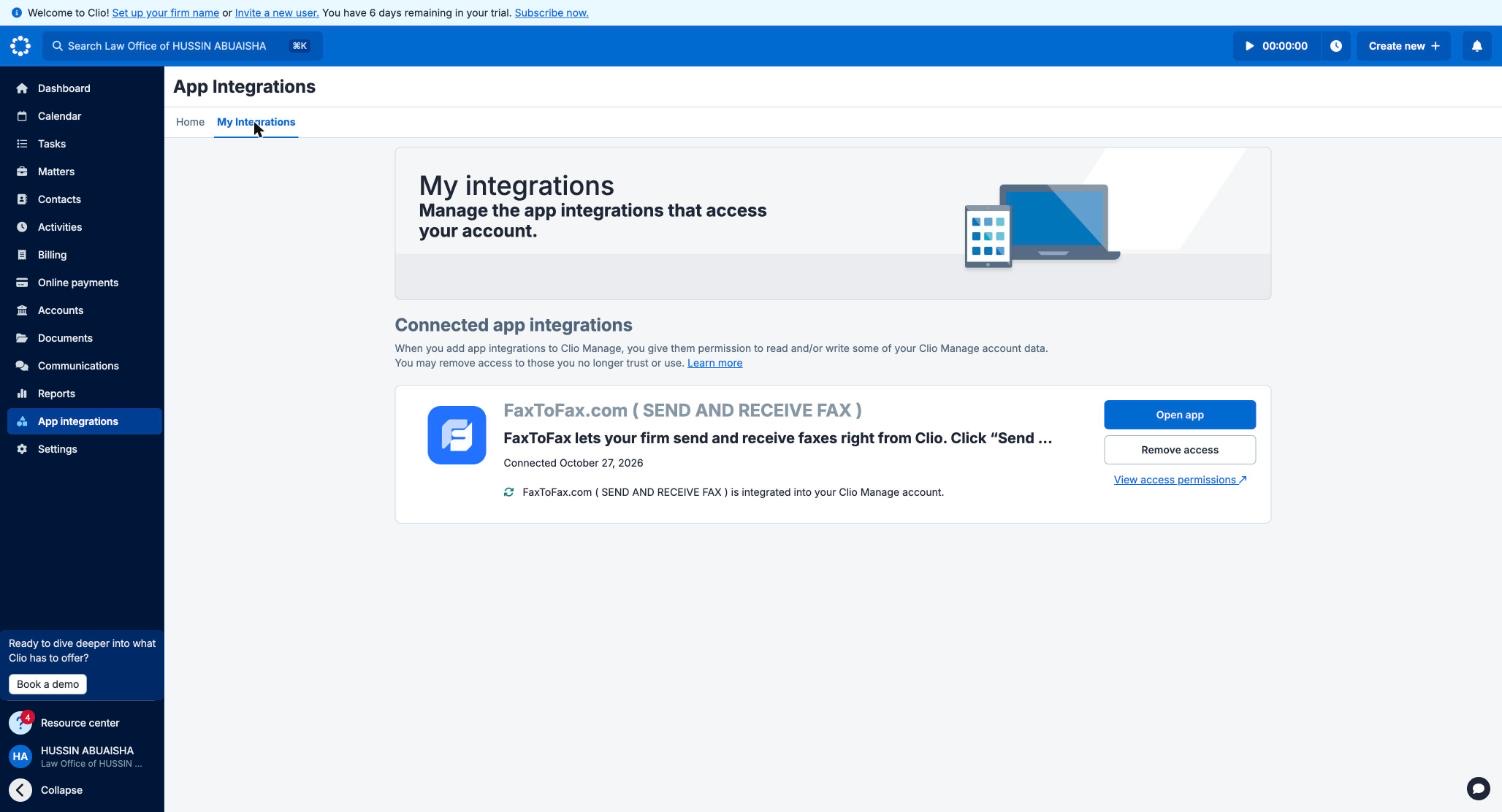Open the chat support bubble
This screenshot has height=812, width=1502.
[x=1478, y=788]
